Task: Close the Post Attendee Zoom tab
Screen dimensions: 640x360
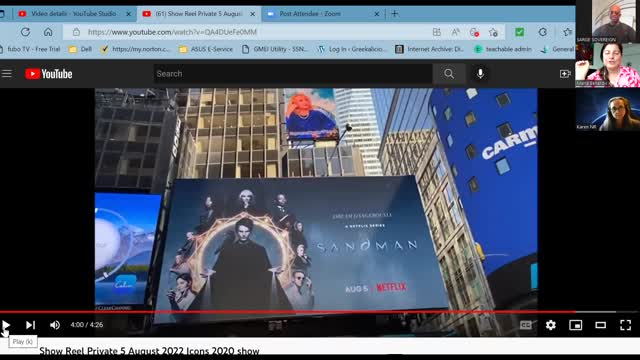Action: click(377, 14)
